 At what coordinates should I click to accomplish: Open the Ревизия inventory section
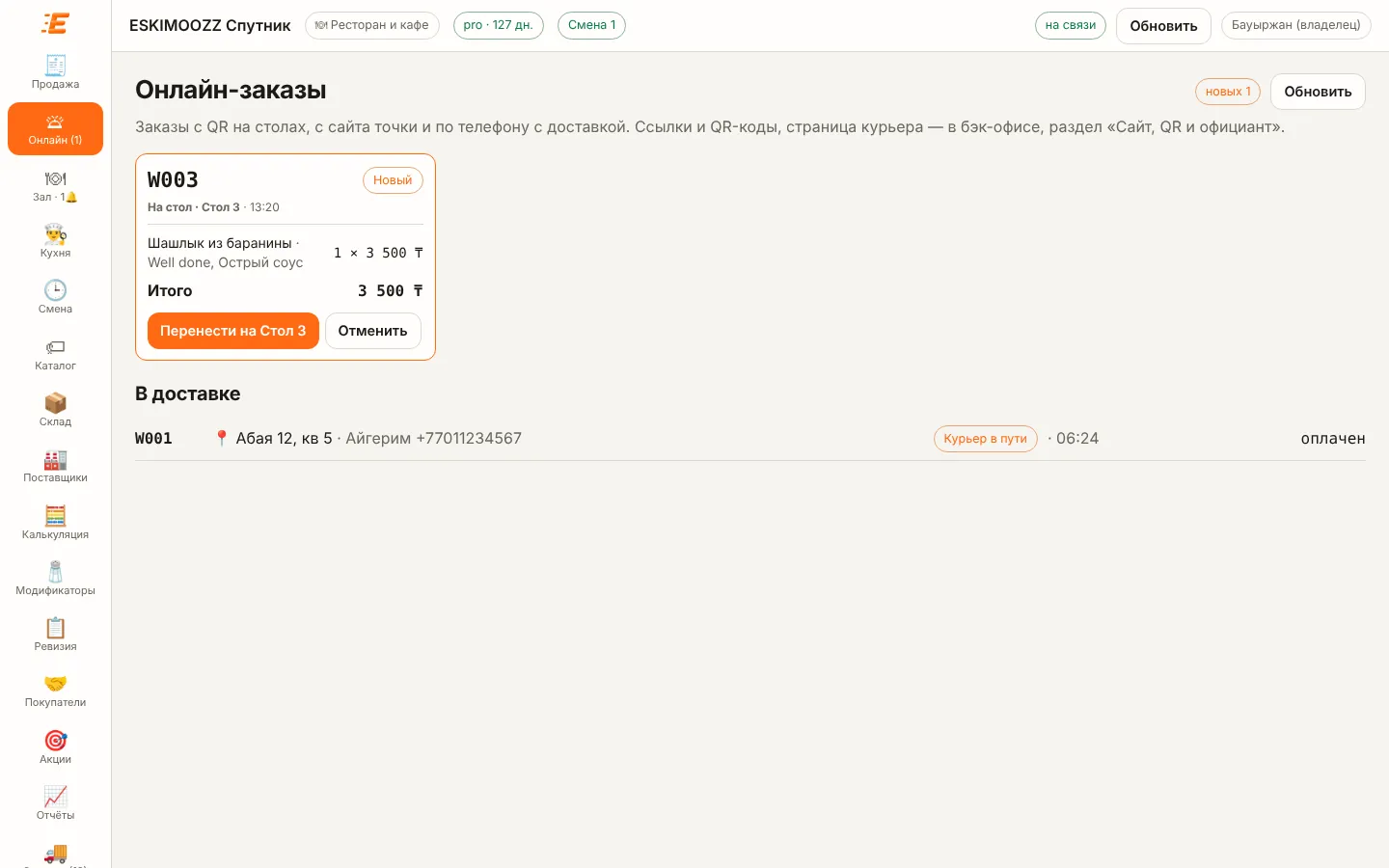pyautogui.click(x=55, y=635)
